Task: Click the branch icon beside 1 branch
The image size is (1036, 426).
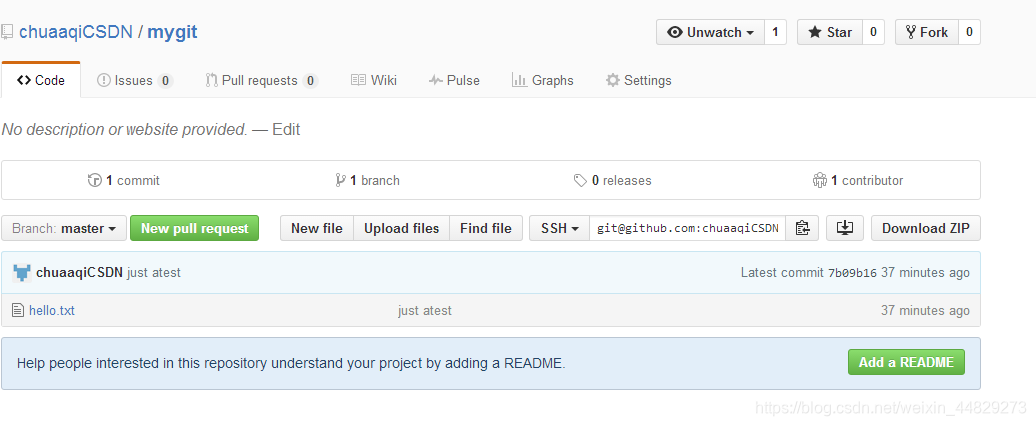Action: tap(341, 180)
